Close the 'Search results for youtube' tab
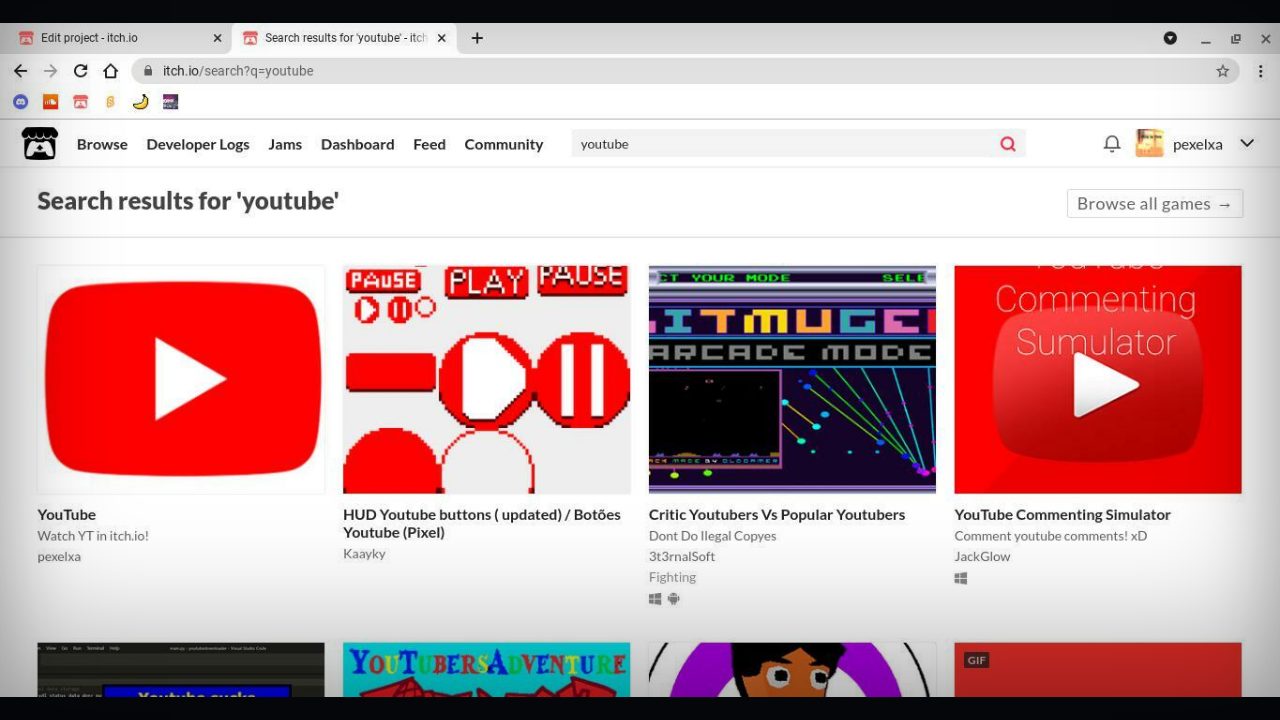Viewport: 1280px width, 720px height. (x=441, y=38)
